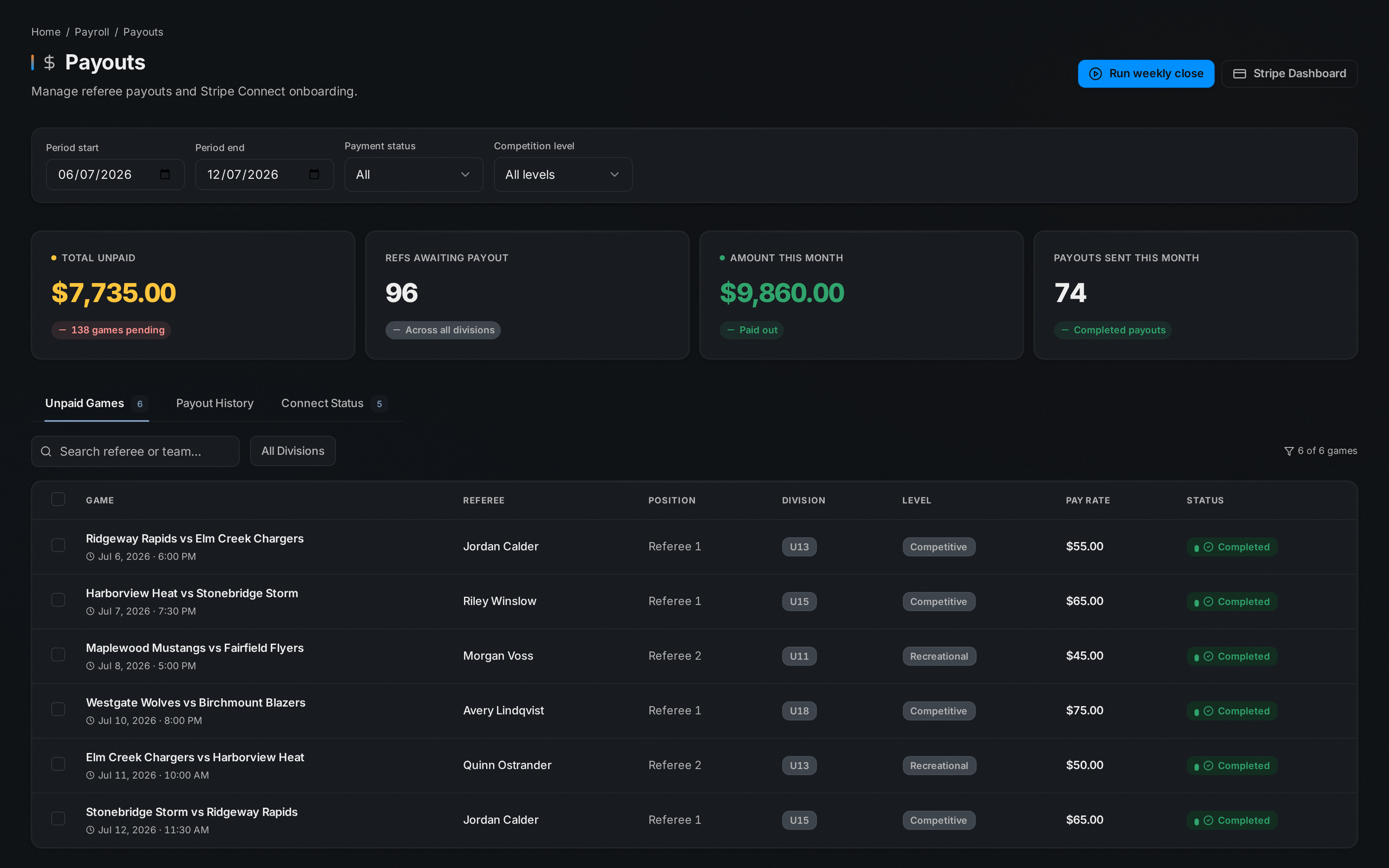Click the U11 division badge

pyautogui.click(x=799, y=656)
